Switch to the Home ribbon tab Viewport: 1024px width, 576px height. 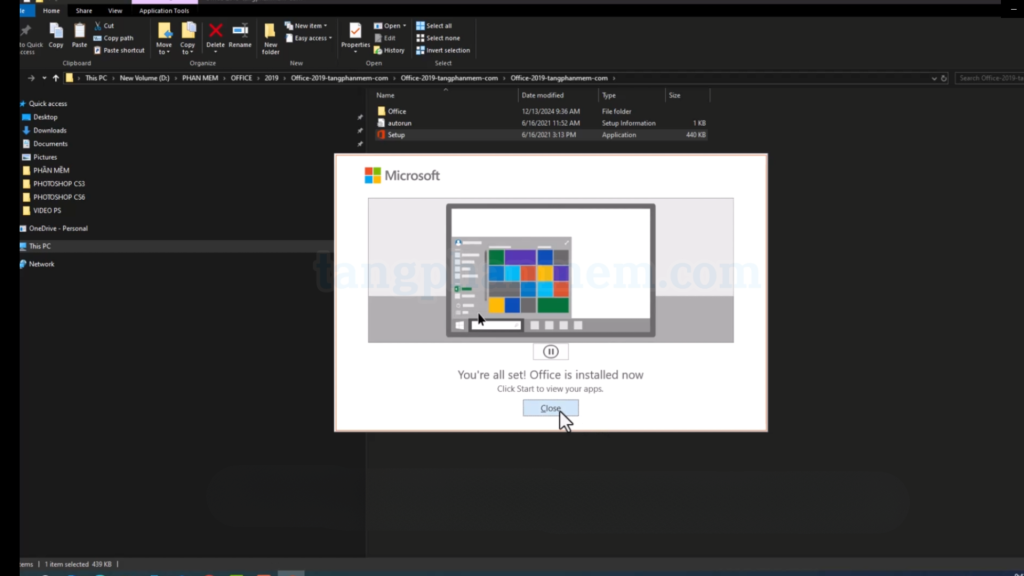(x=51, y=10)
